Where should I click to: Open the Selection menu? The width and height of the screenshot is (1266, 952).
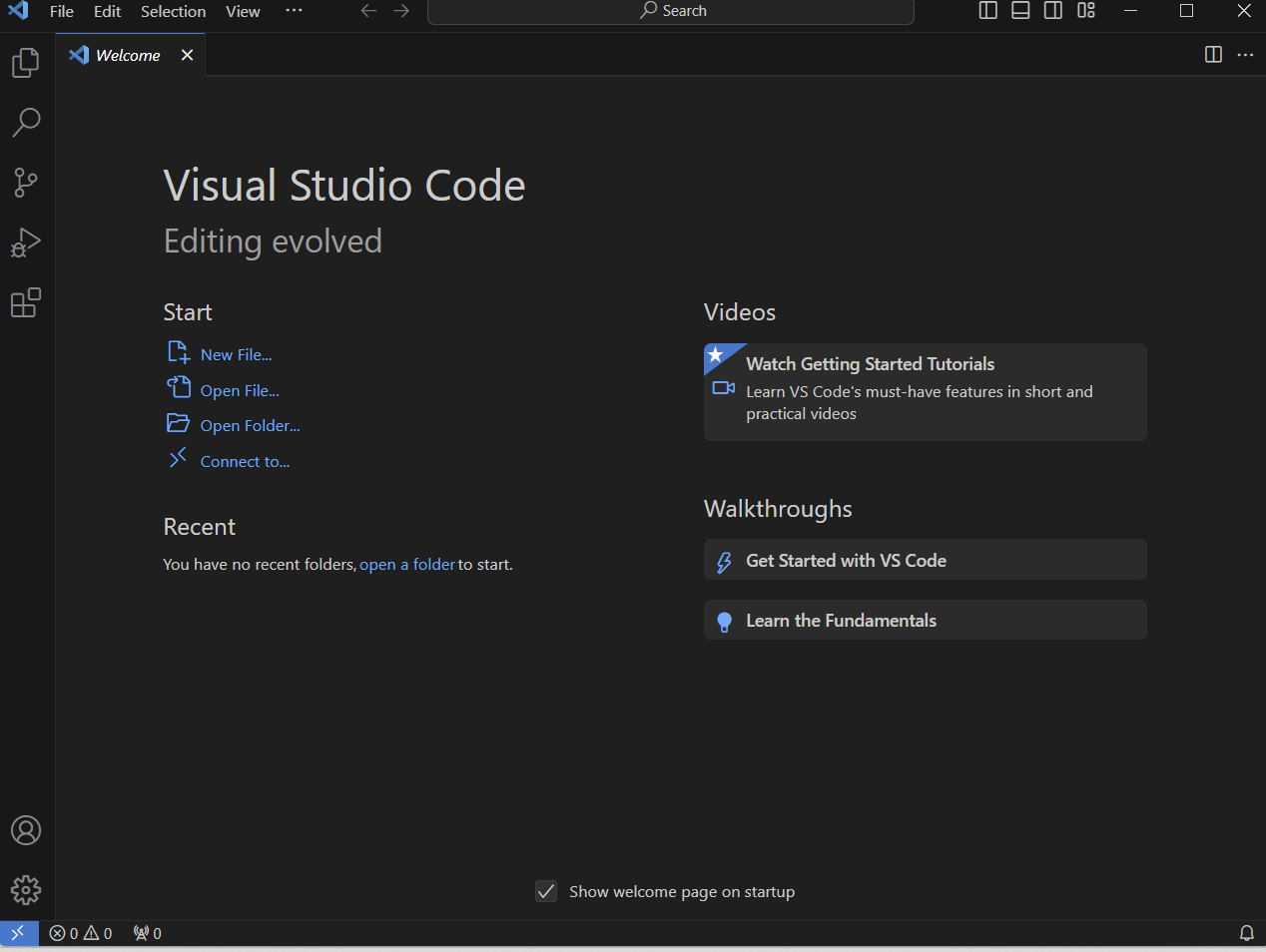(x=174, y=11)
